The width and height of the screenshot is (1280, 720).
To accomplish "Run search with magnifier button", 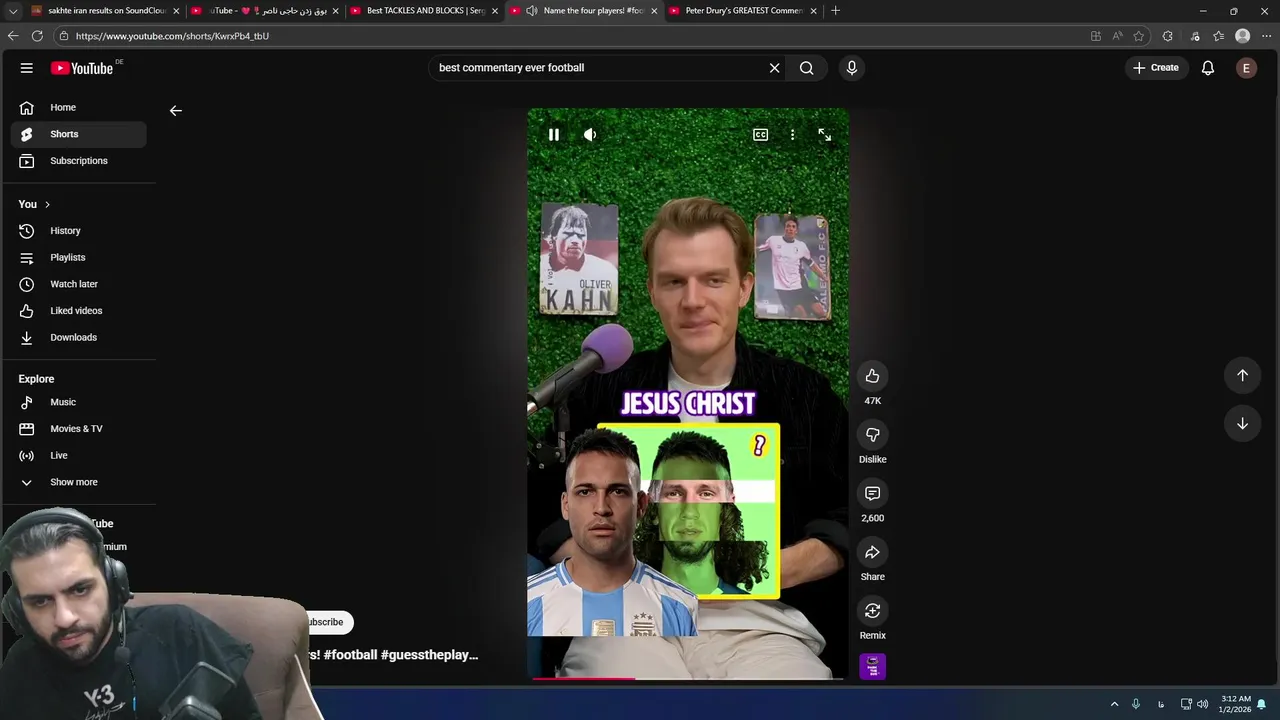I will 807,68.
